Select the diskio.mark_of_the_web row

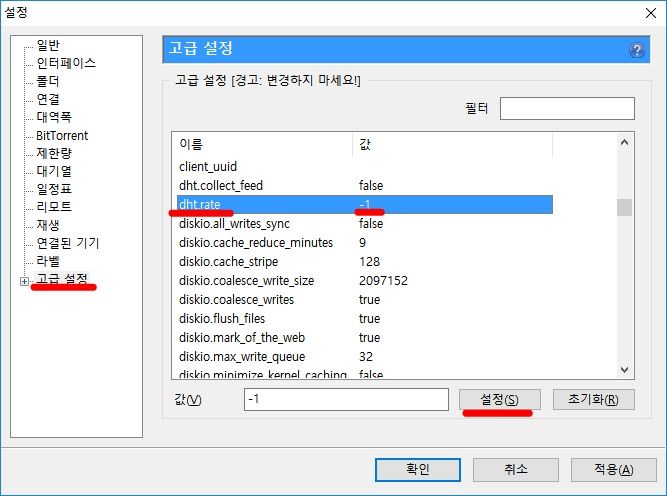[x=365, y=337]
